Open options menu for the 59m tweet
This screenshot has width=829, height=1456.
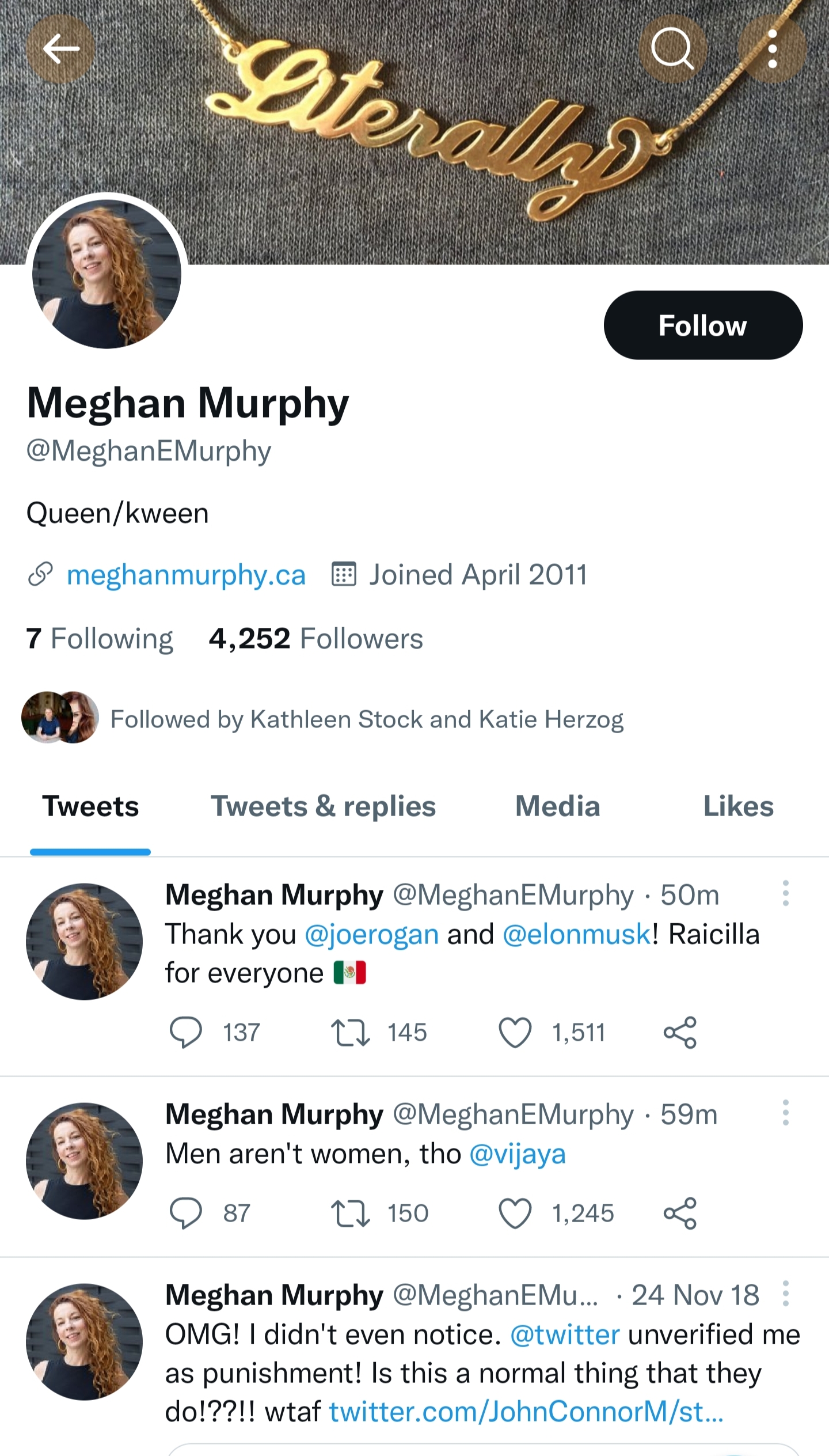[785, 1113]
